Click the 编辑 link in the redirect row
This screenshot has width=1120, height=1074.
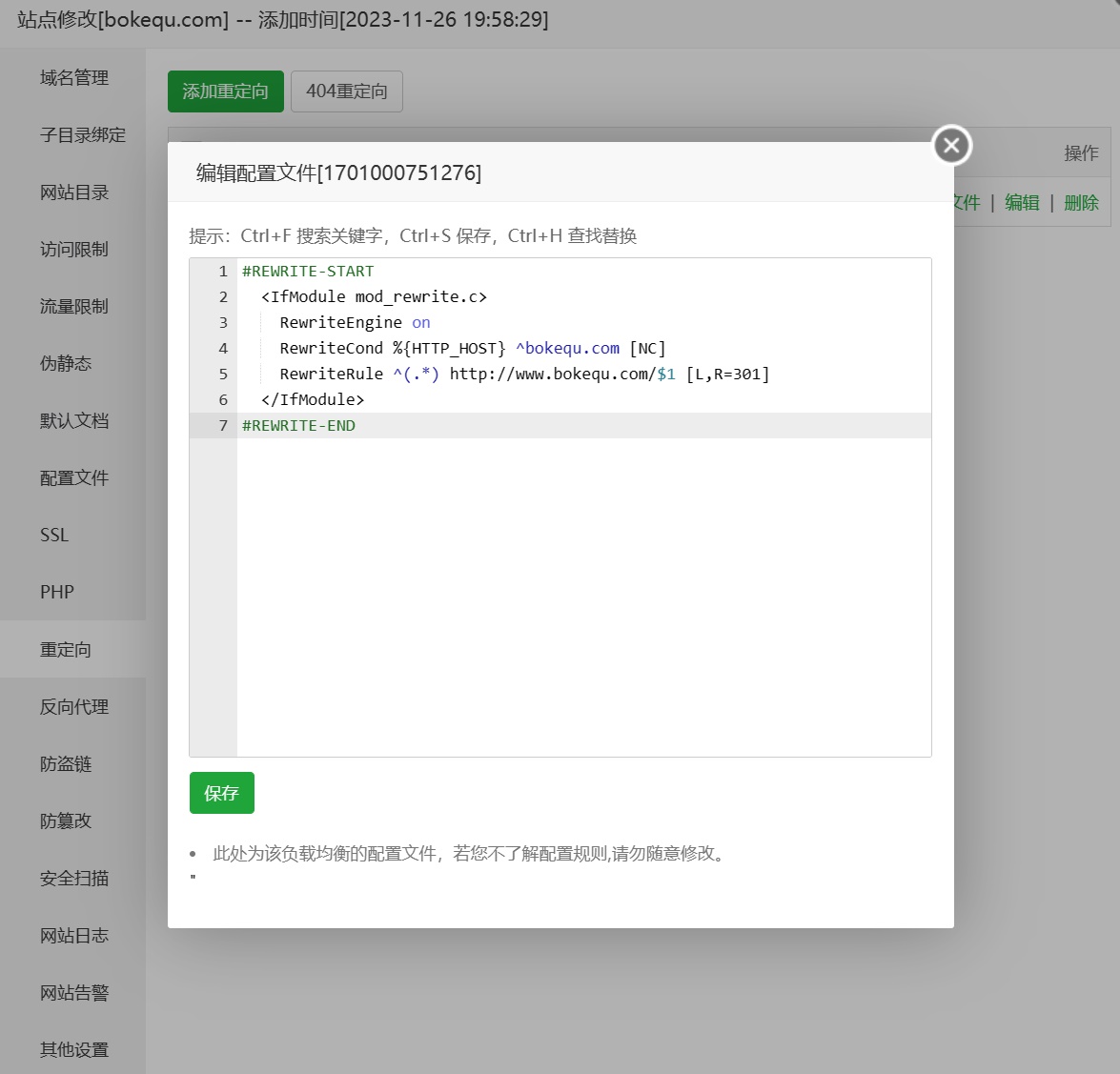(x=1022, y=203)
